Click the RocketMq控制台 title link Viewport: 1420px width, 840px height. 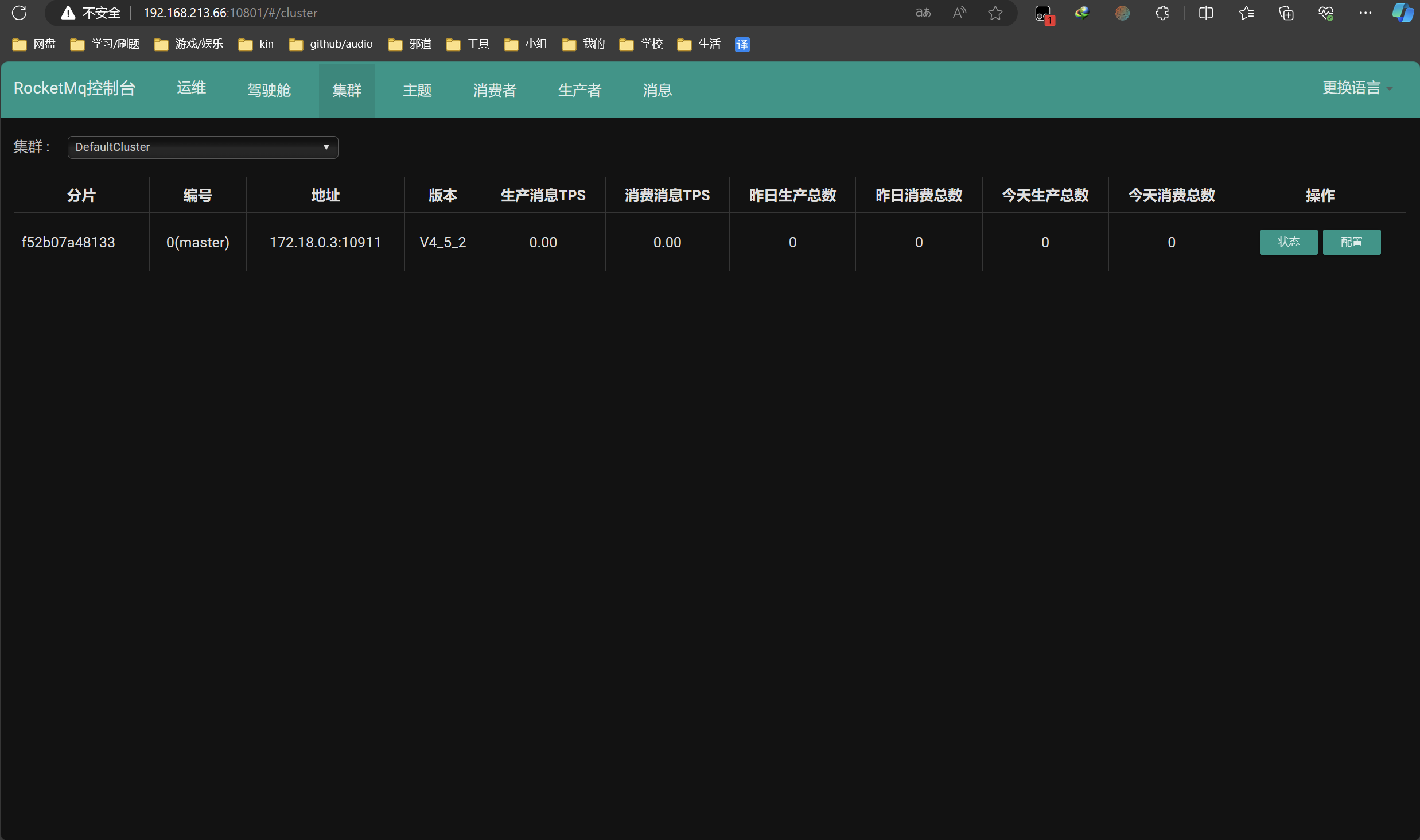(75, 88)
